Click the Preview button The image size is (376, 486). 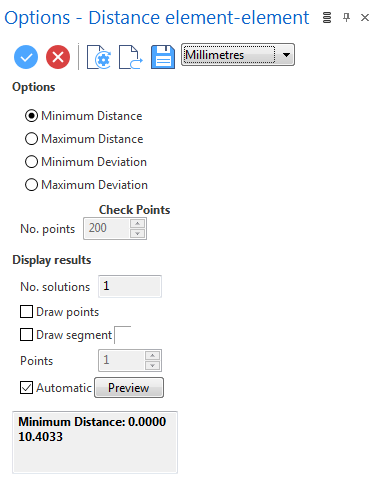129,388
